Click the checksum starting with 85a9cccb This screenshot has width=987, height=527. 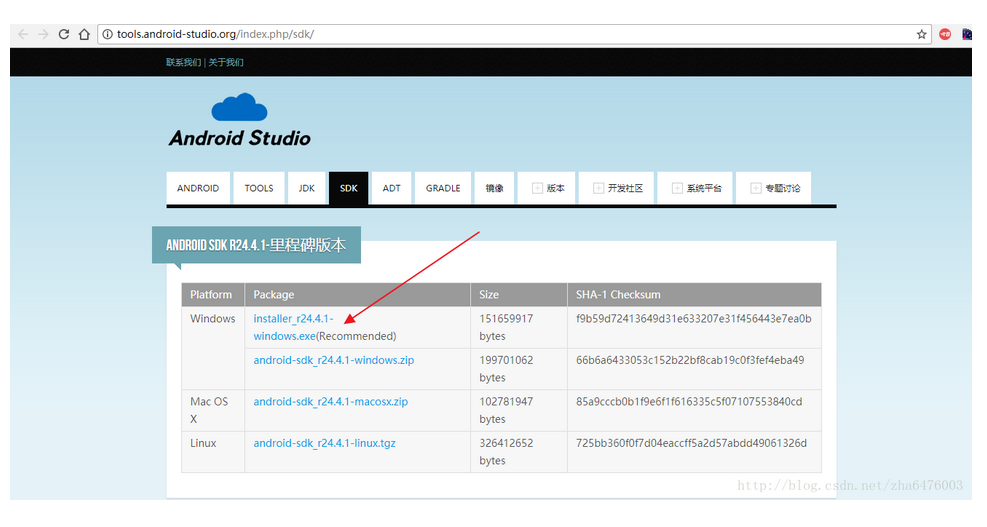coord(689,402)
